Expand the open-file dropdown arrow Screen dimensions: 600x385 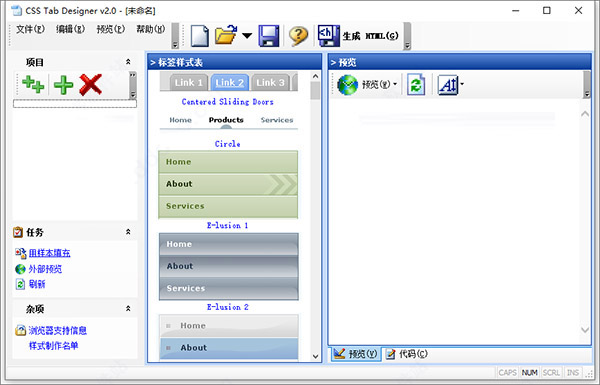coord(247,36)
